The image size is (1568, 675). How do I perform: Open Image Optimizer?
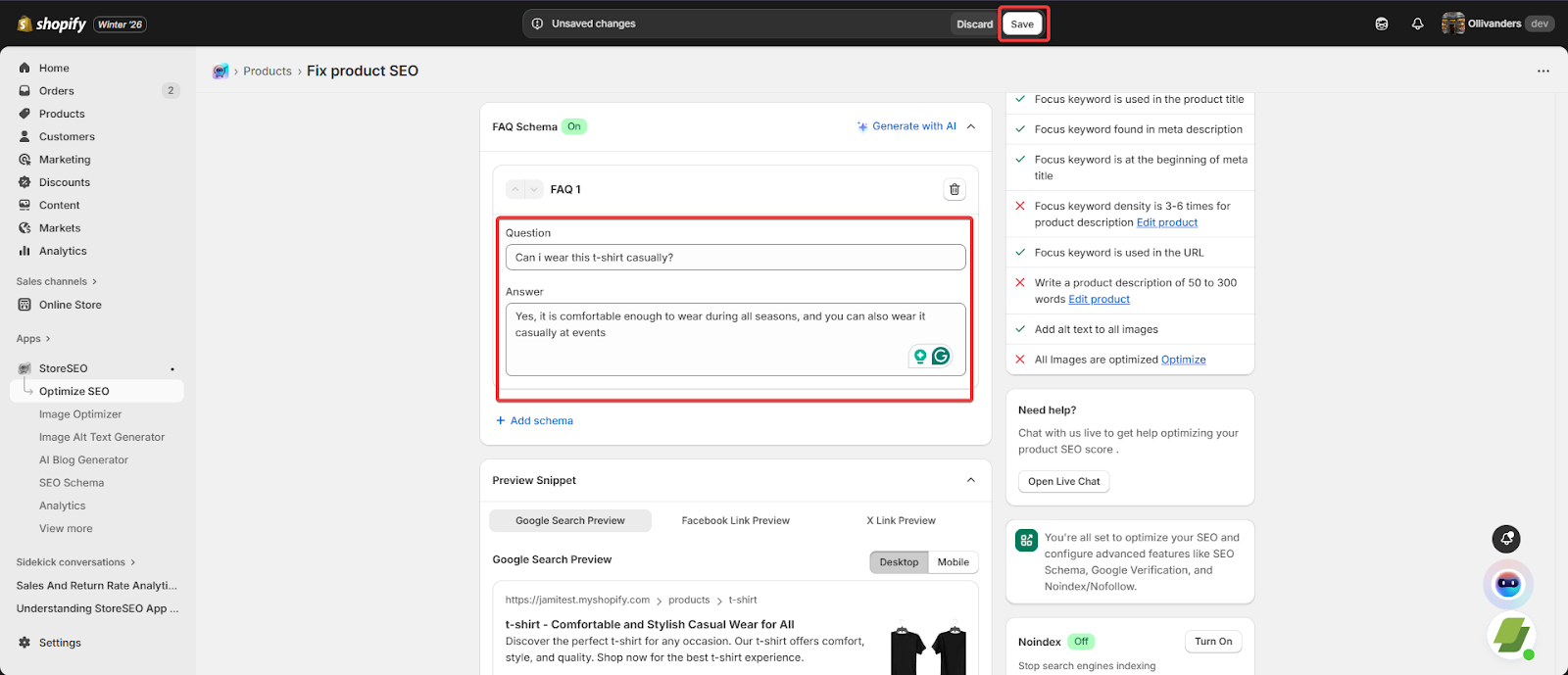[80, 414]
